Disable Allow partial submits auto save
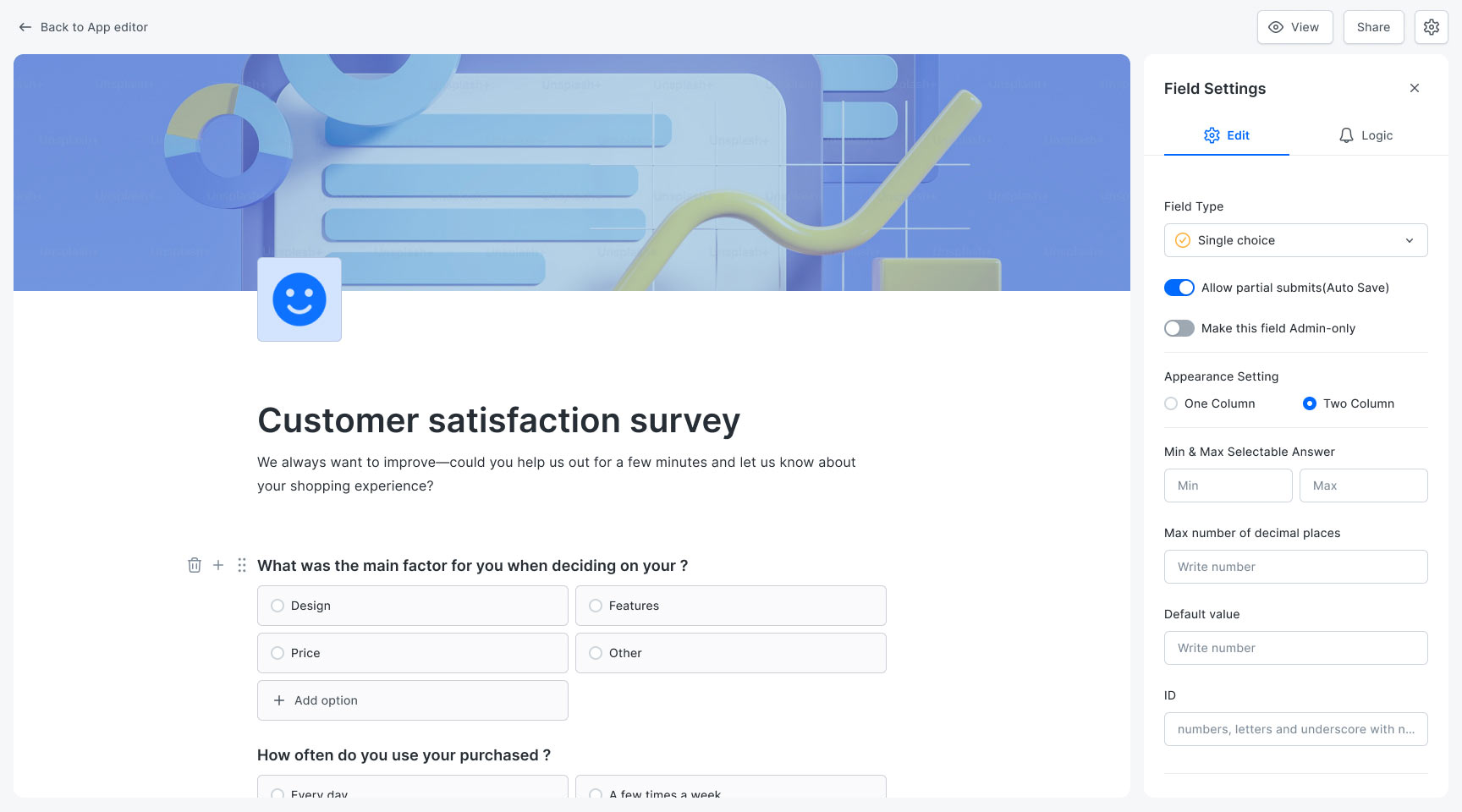This screenshot has width=1462, height=812. pos(1179,288)
